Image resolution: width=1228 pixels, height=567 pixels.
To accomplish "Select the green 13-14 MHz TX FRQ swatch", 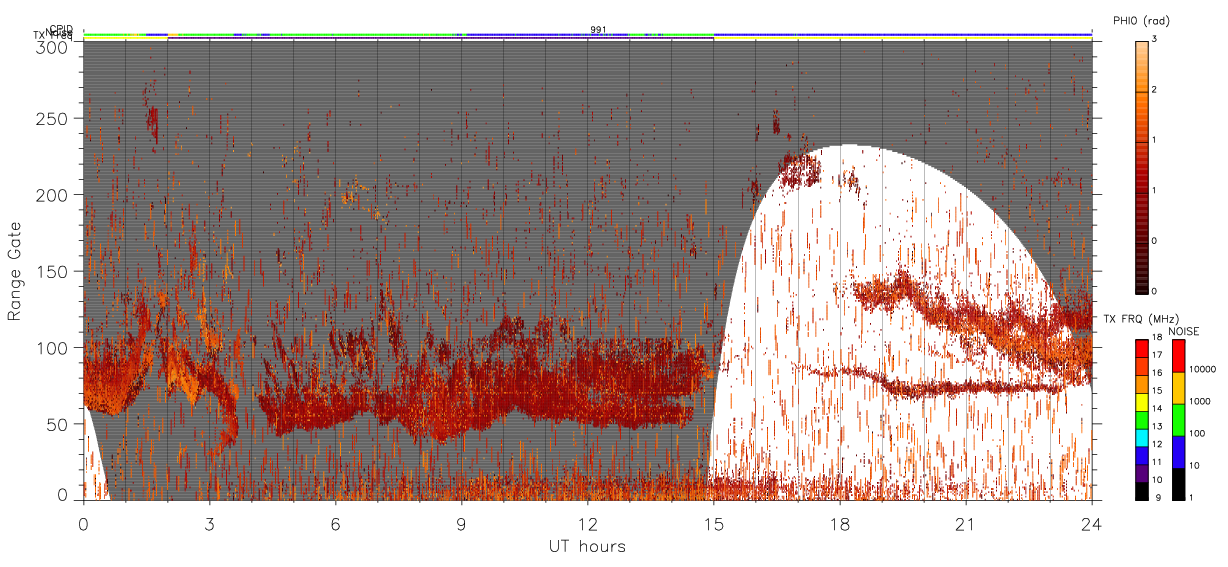I will coord(1142,419).
